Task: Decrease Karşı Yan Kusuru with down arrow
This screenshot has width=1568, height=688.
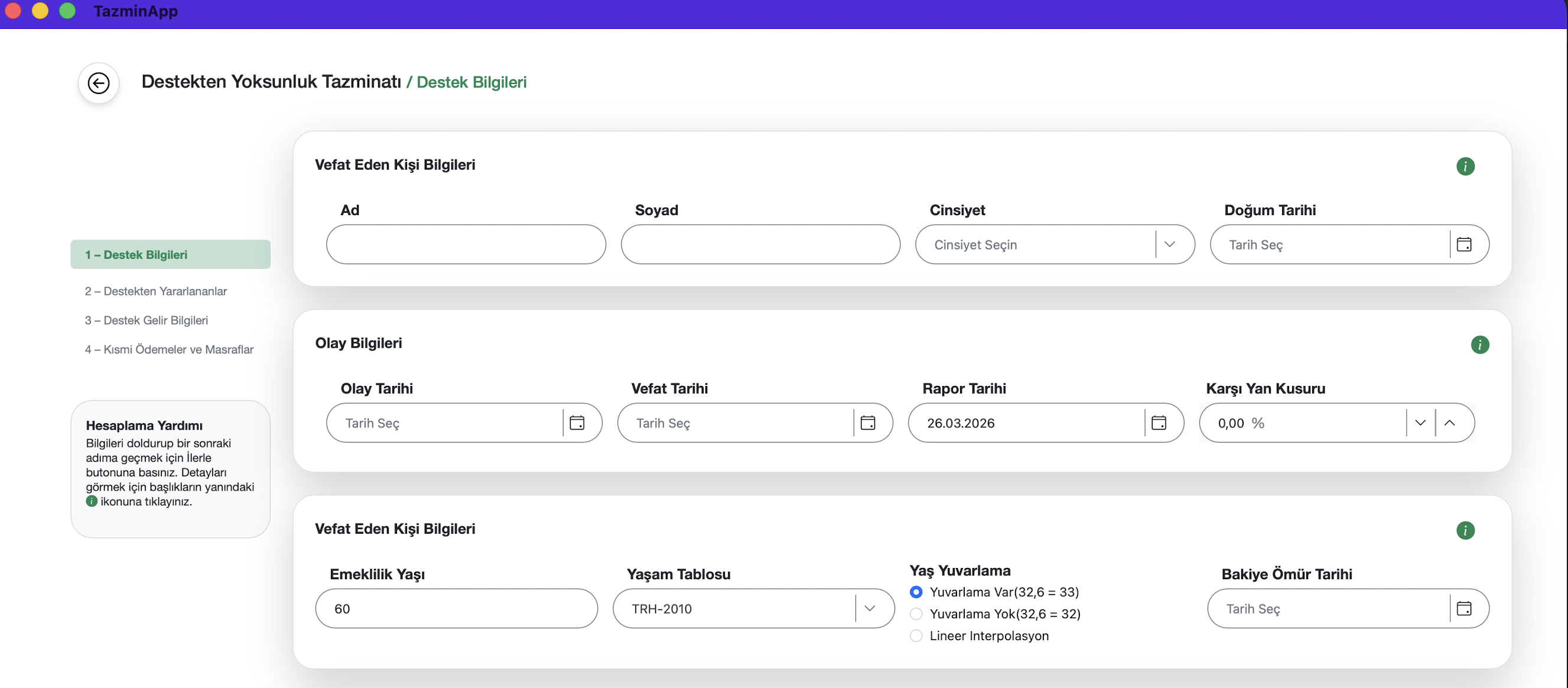Action: pos(1420,423)
